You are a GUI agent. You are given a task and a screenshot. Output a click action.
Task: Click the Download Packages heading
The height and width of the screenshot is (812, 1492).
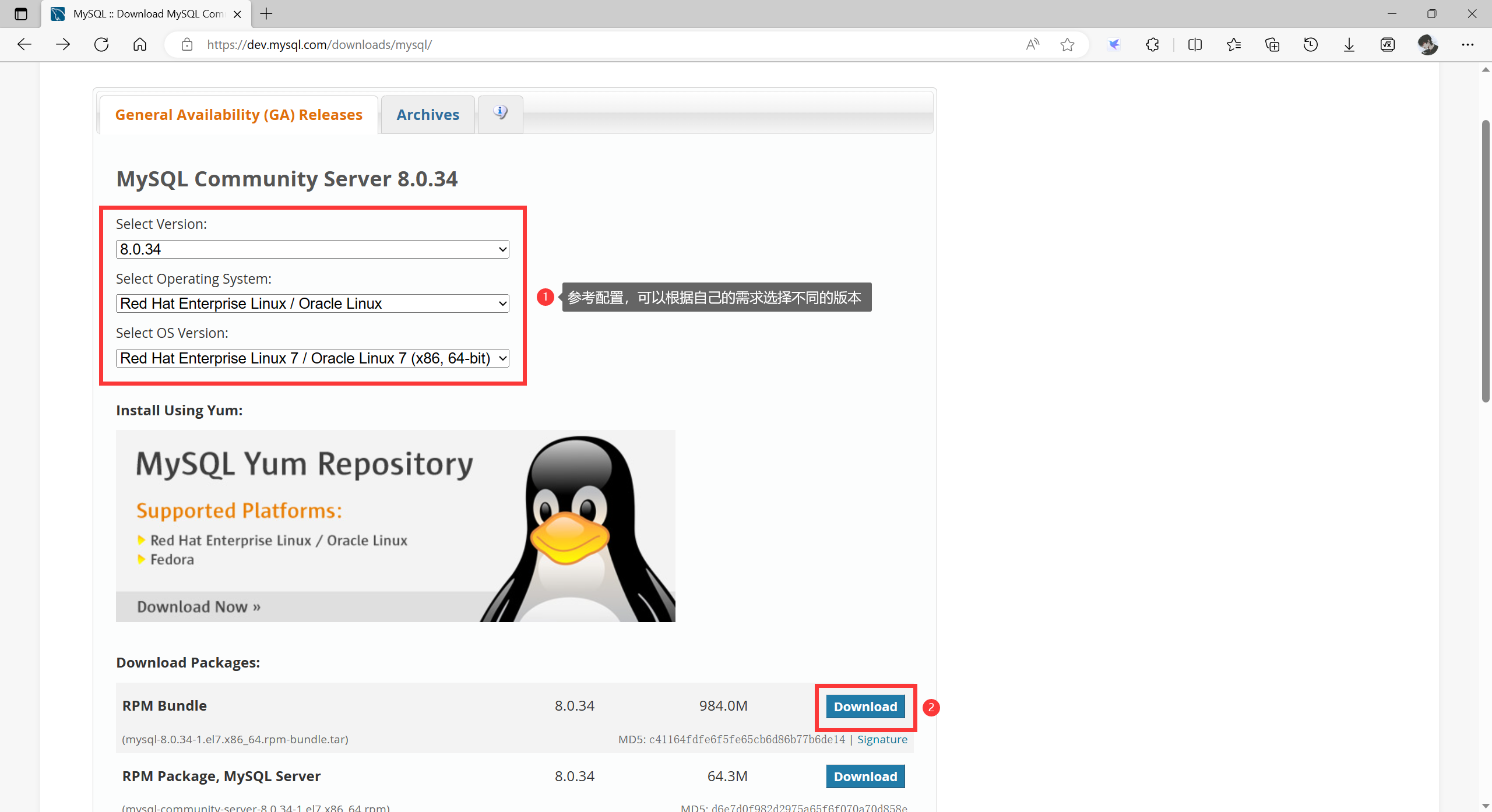[188, 663]
